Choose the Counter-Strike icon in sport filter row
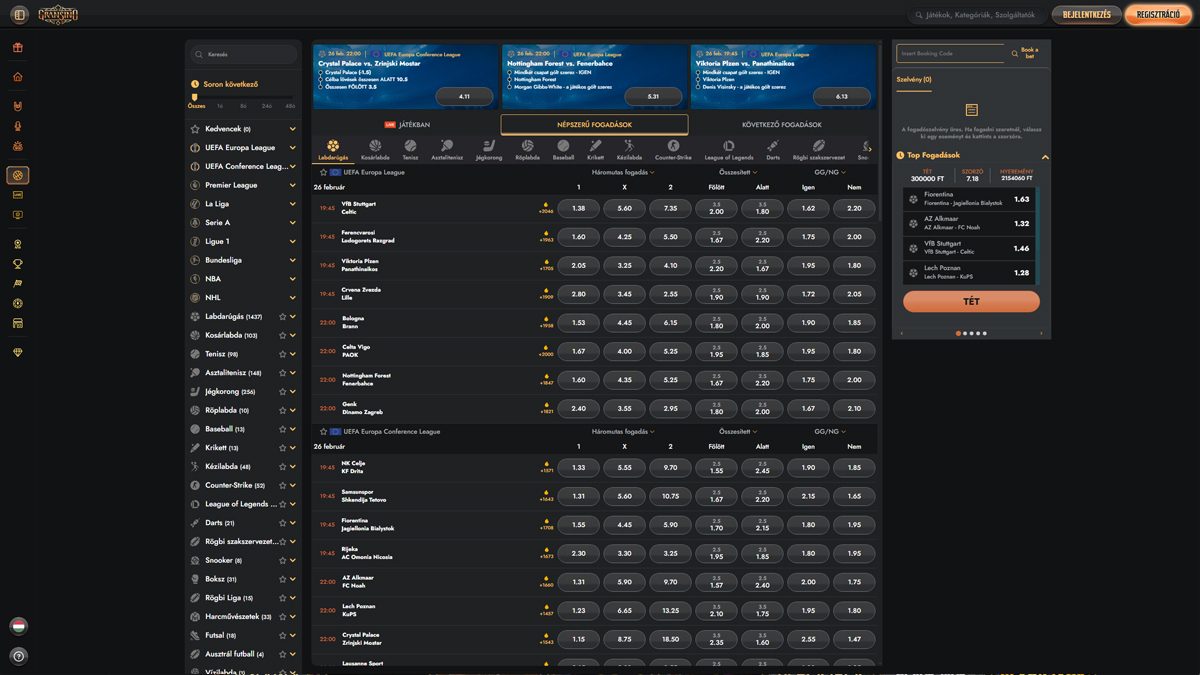This screenshot has height=675, width=1200. [x=673, y=150]
